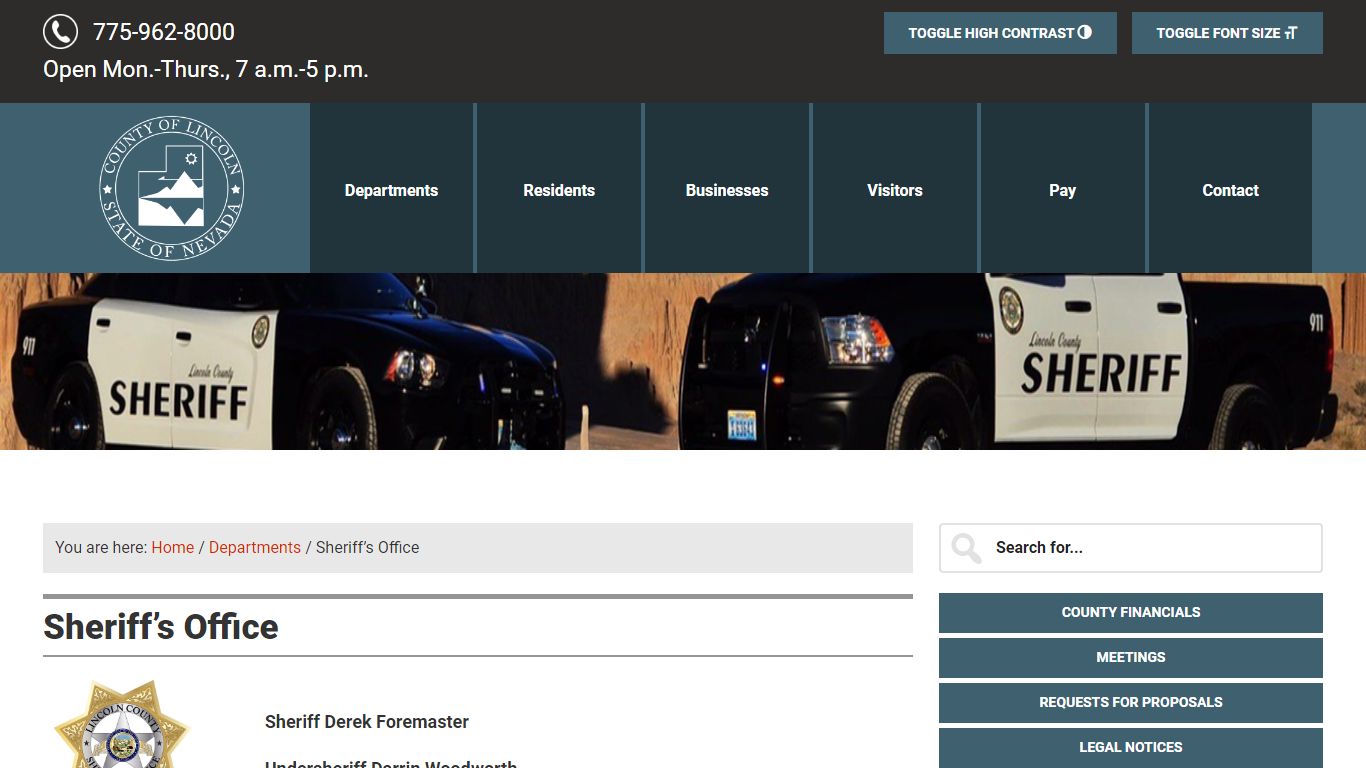1366x768 pixels.
Task: Click into the 'Search for...' field
Action: tap(1150, 548)
